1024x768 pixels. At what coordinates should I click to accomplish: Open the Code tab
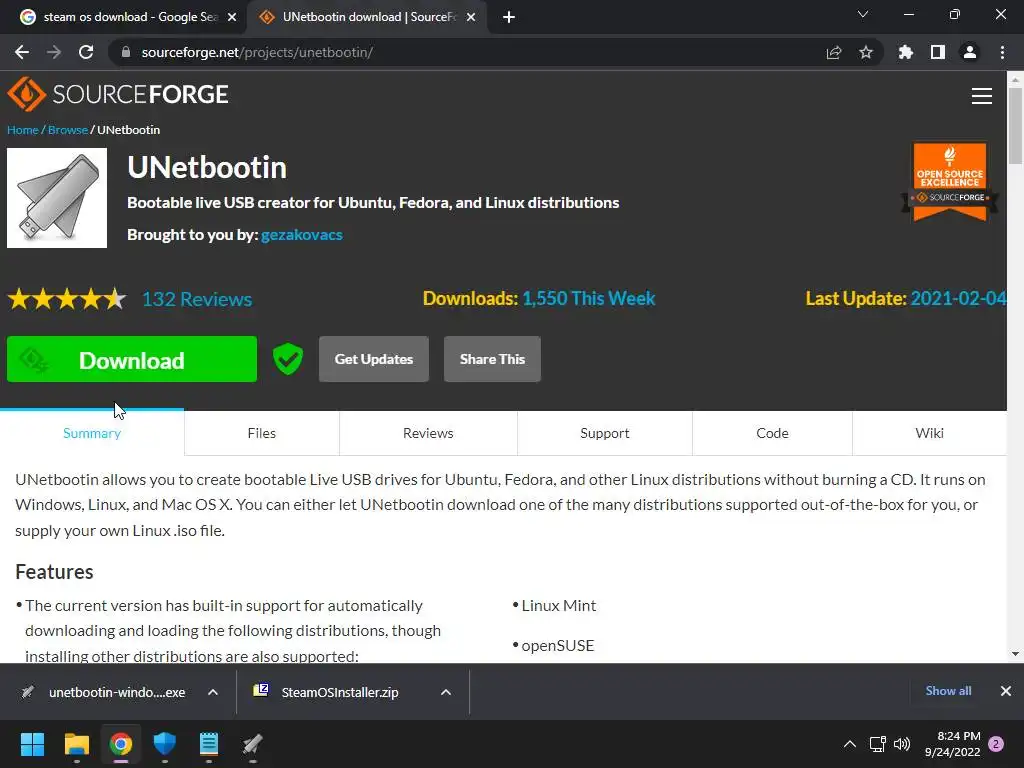[x=773, y=433]
